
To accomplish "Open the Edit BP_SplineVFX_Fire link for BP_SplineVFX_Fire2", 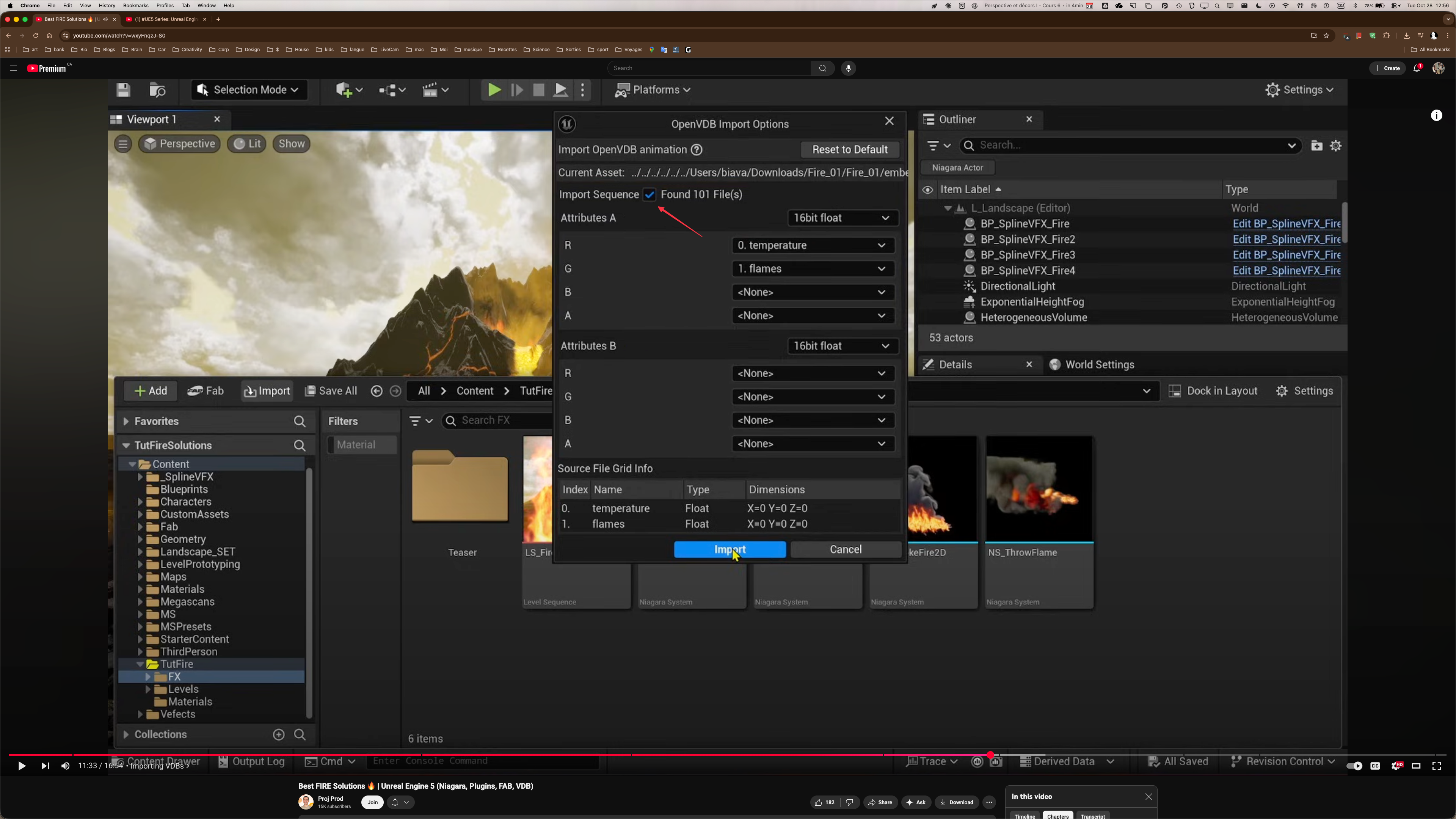I will click(x=1287, y=240).
